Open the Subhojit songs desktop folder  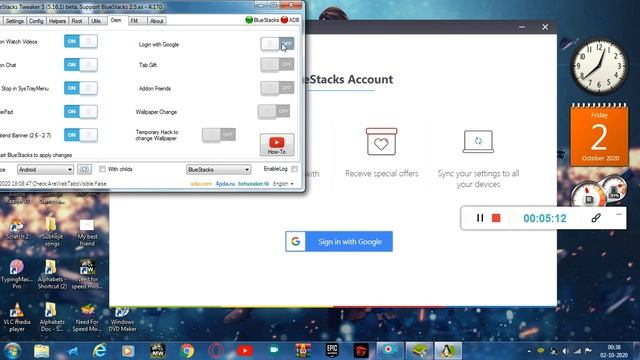52,231
